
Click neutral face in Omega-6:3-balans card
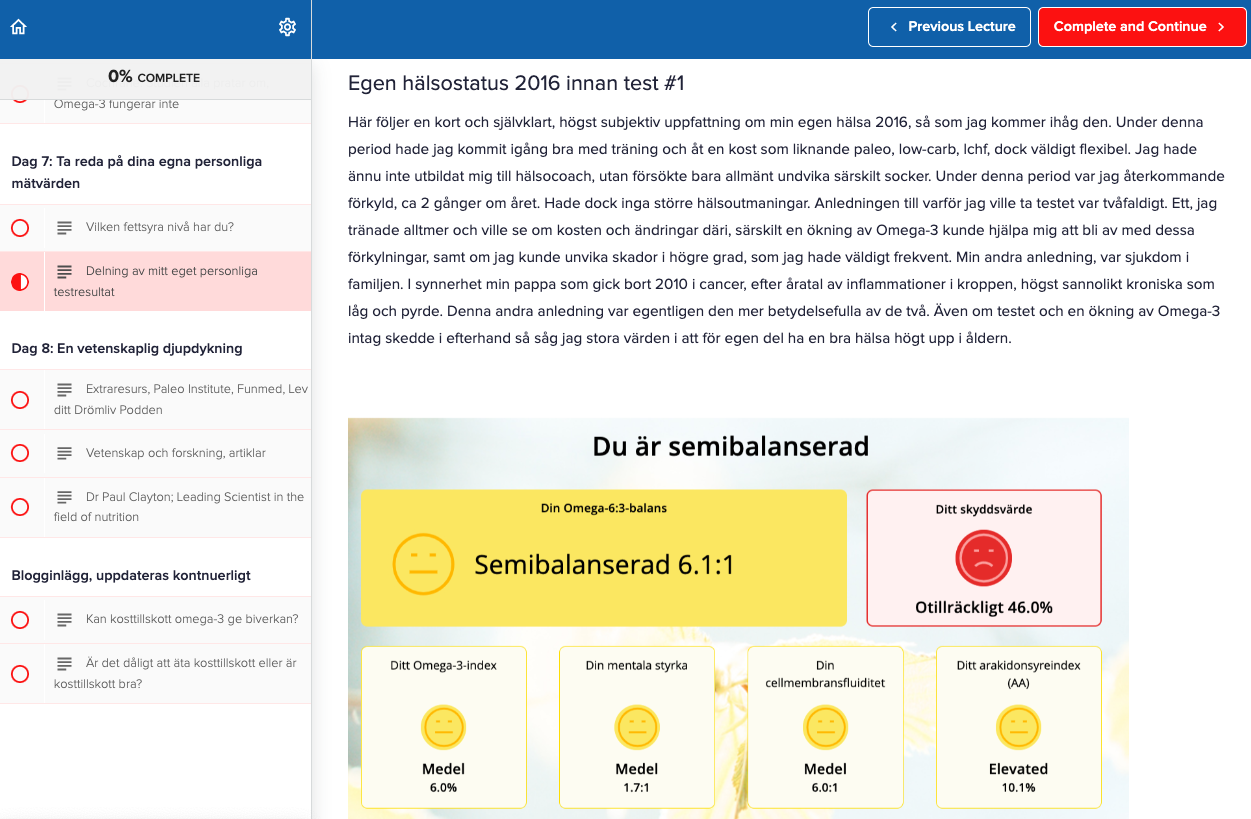(424, 565)
